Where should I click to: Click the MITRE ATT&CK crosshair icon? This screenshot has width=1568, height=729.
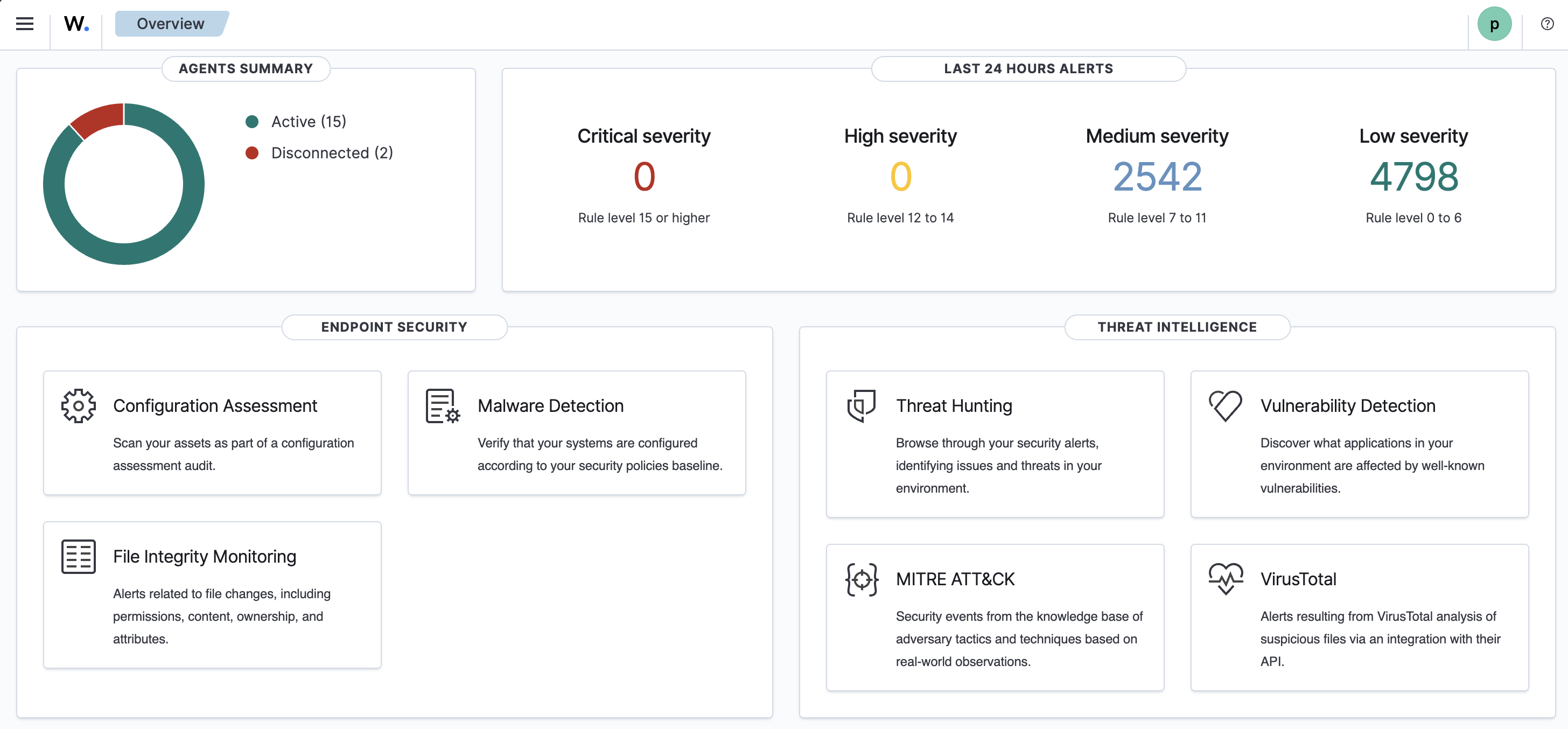[x=862, y=579]
